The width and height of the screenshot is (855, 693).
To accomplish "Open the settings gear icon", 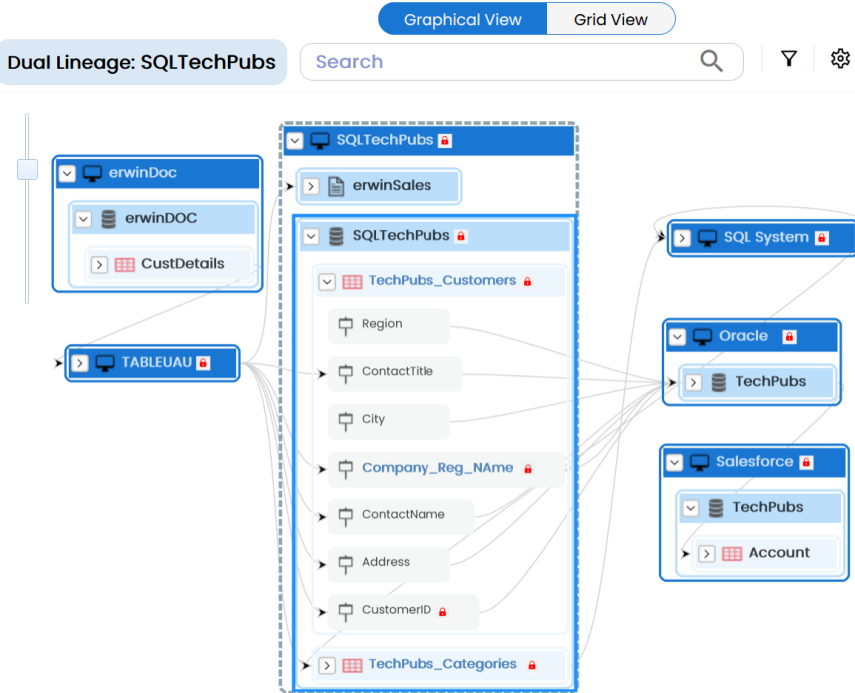I will pos(840,60).
